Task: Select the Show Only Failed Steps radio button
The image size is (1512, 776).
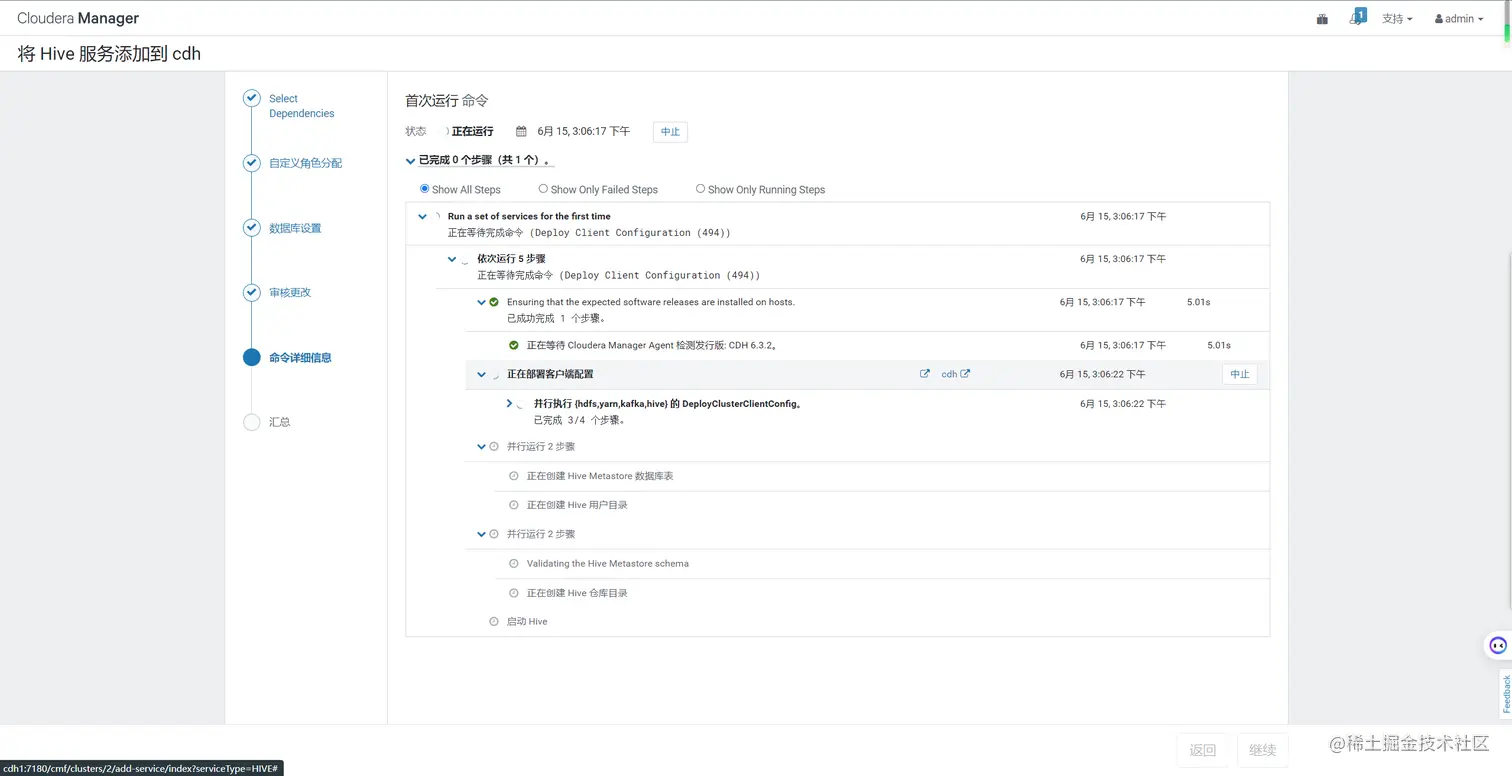Action: tap(543, 188)
